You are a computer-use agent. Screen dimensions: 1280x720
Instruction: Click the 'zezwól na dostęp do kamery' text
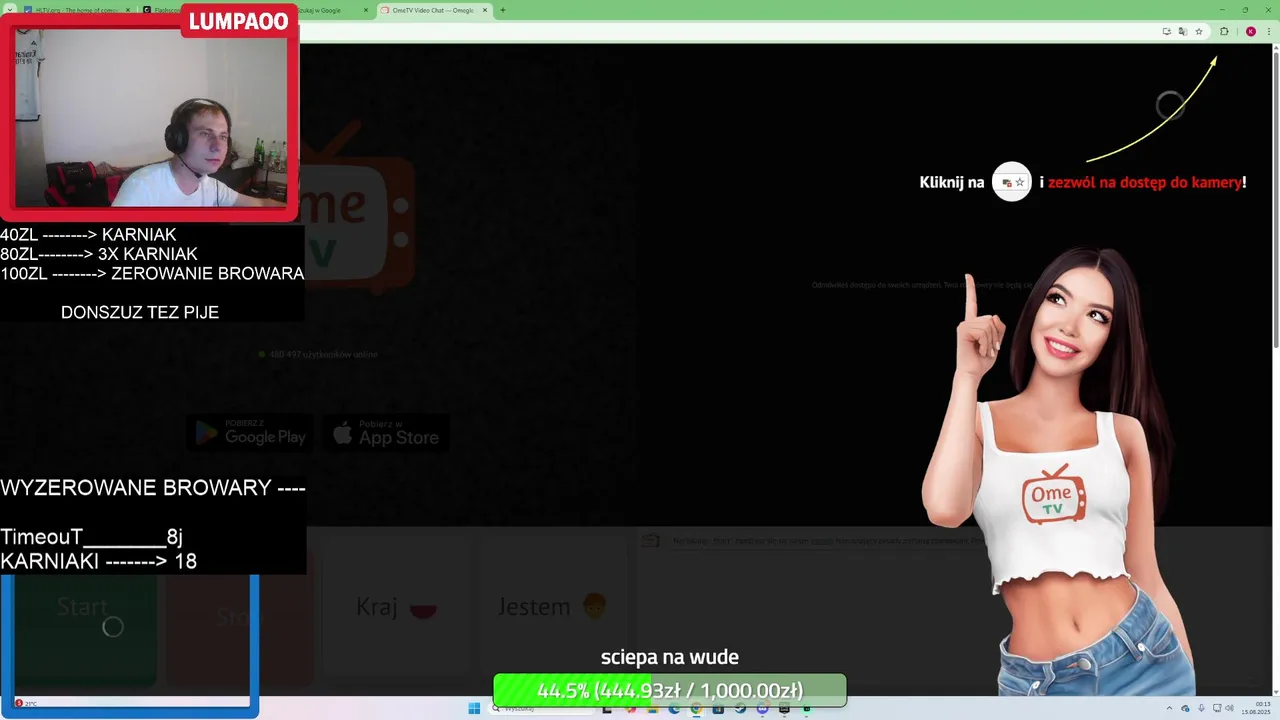1145,182
